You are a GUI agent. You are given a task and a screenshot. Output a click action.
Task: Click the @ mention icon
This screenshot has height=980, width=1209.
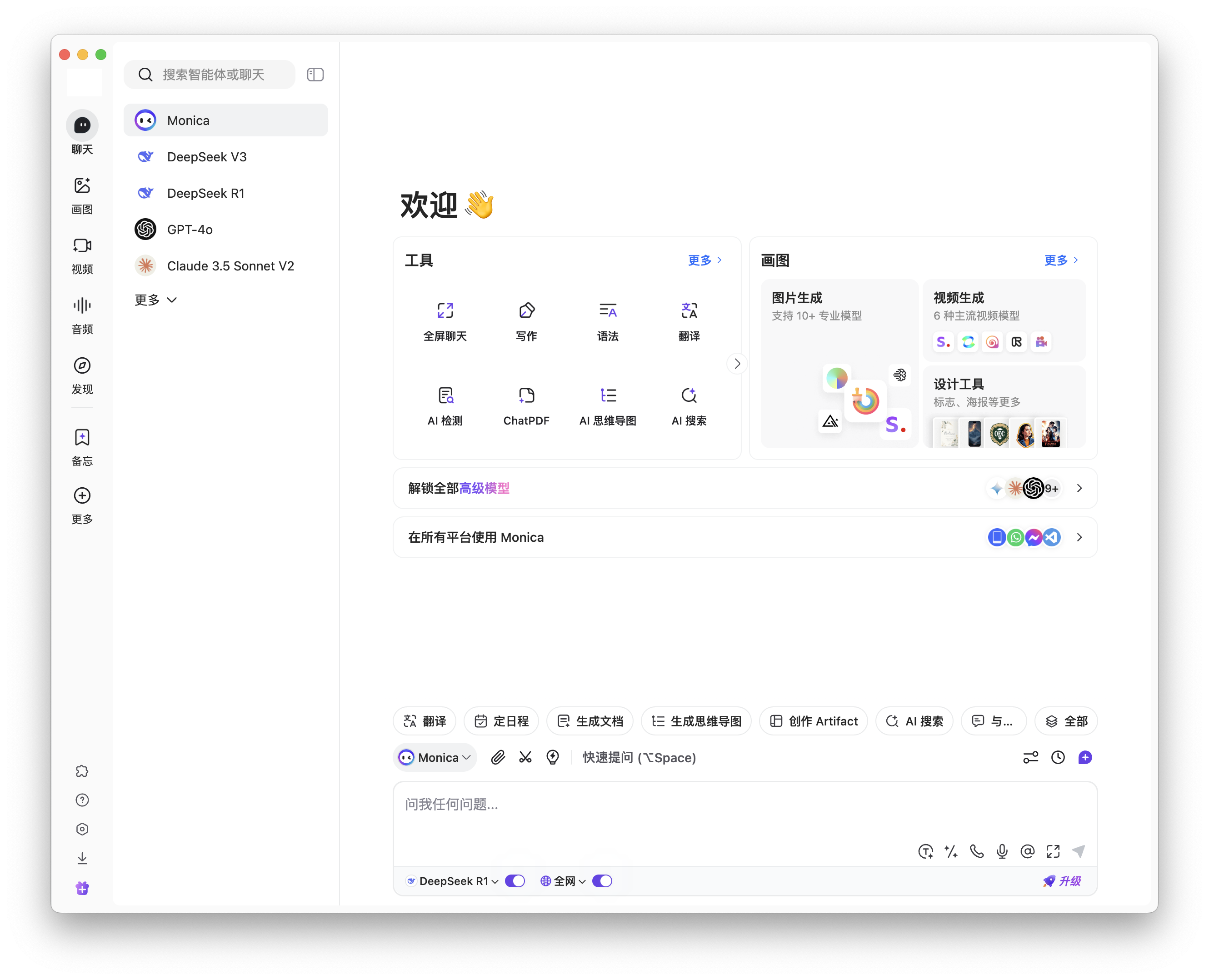point(1027,851)
